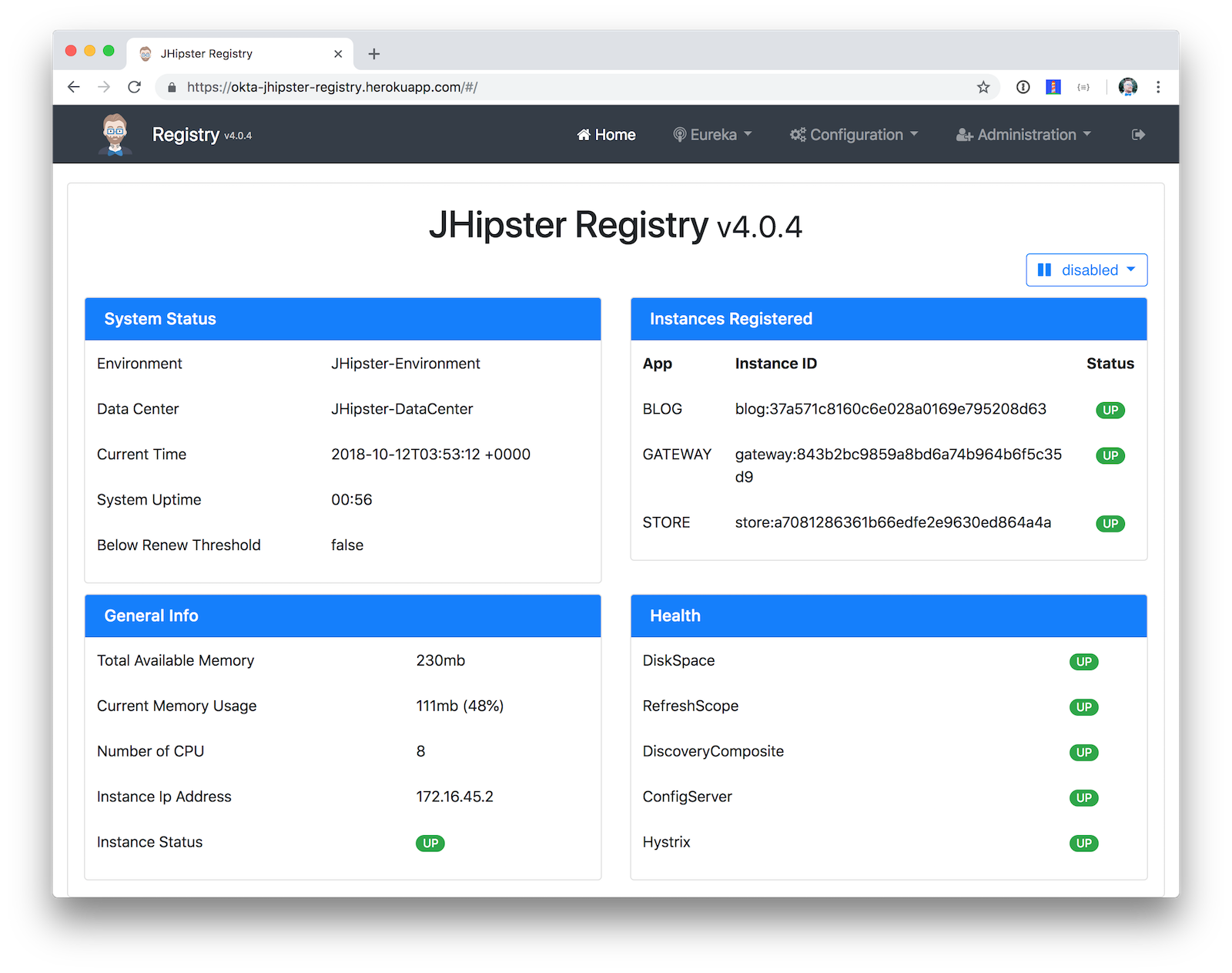This screenshot has height=973, width=1232.
Task: Expand the Configuration menu
Action: [x=854, y=135]
